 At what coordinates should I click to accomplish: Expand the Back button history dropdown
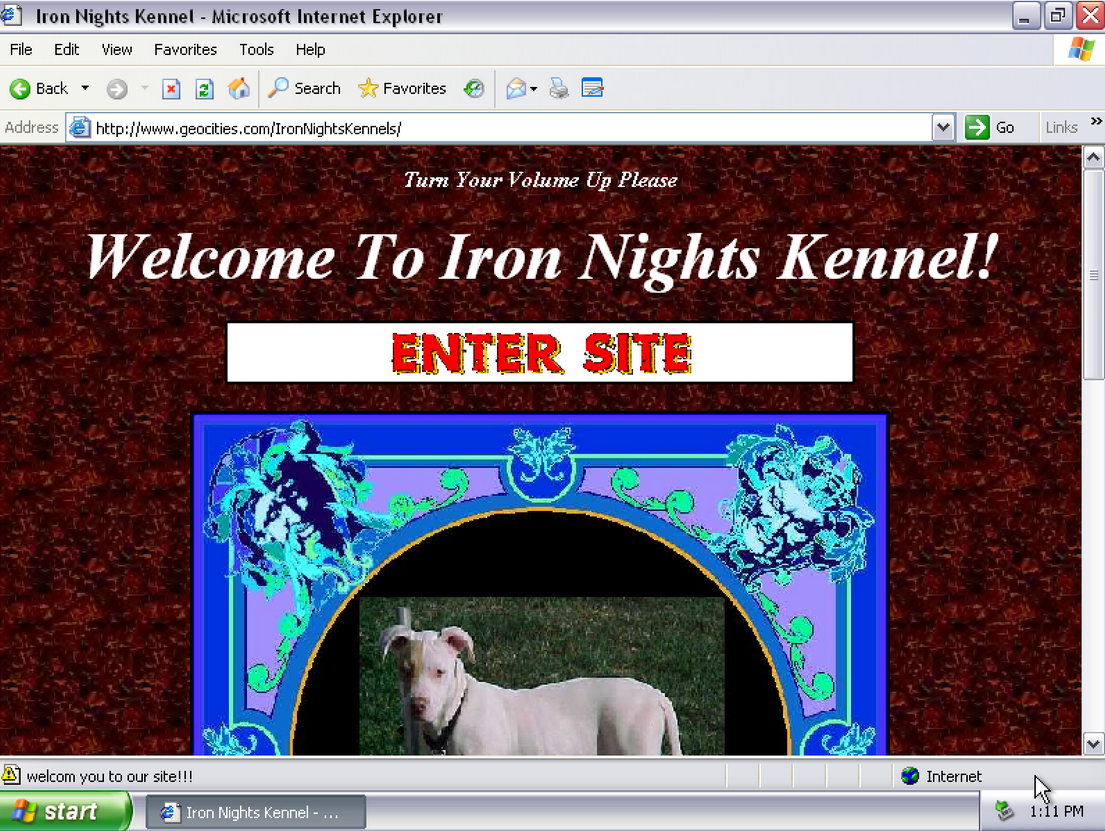click(x=85, y=89)
